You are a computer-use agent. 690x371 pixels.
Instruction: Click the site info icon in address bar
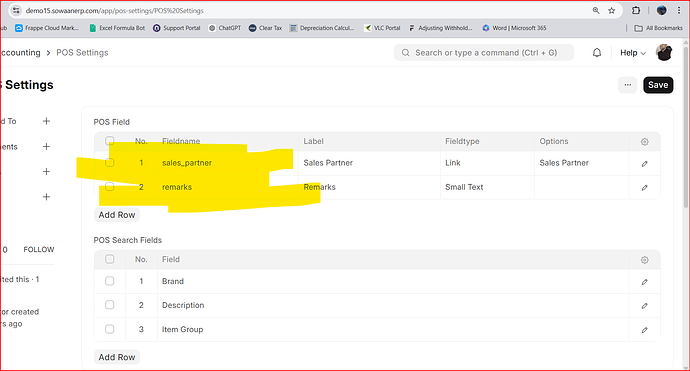(x=16, y=11)
